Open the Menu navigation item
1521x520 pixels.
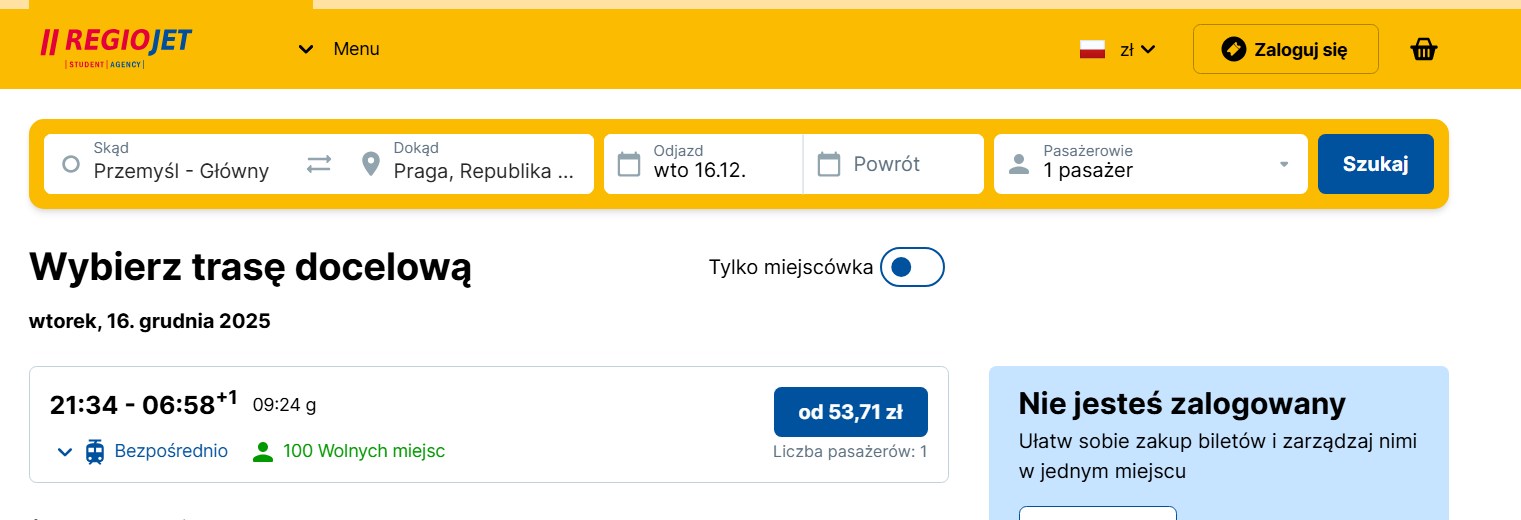[340, 49]
